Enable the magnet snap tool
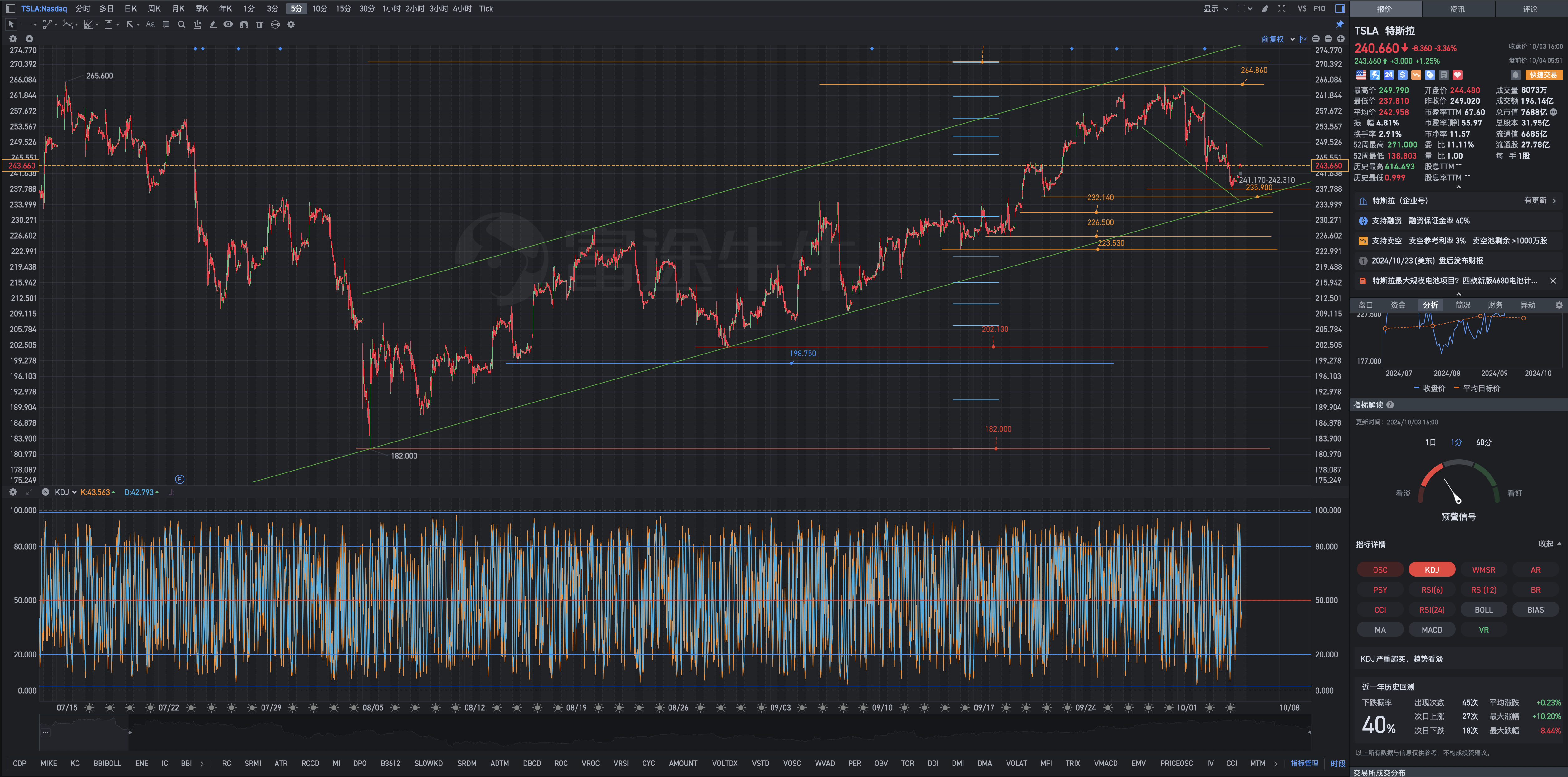 (244, 24)
